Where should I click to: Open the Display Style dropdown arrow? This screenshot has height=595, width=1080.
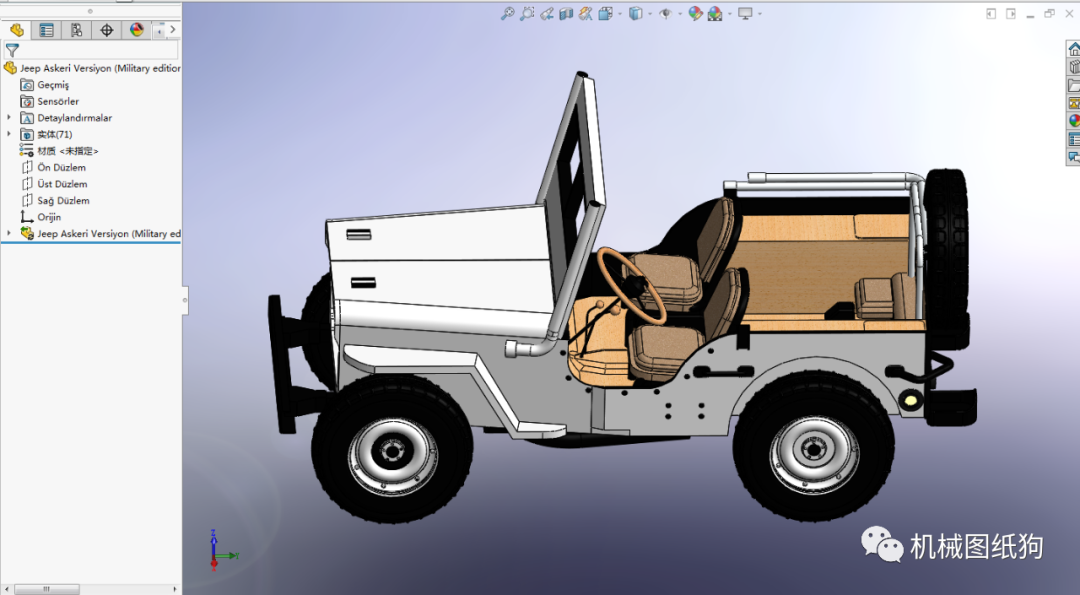click(650, 14)
